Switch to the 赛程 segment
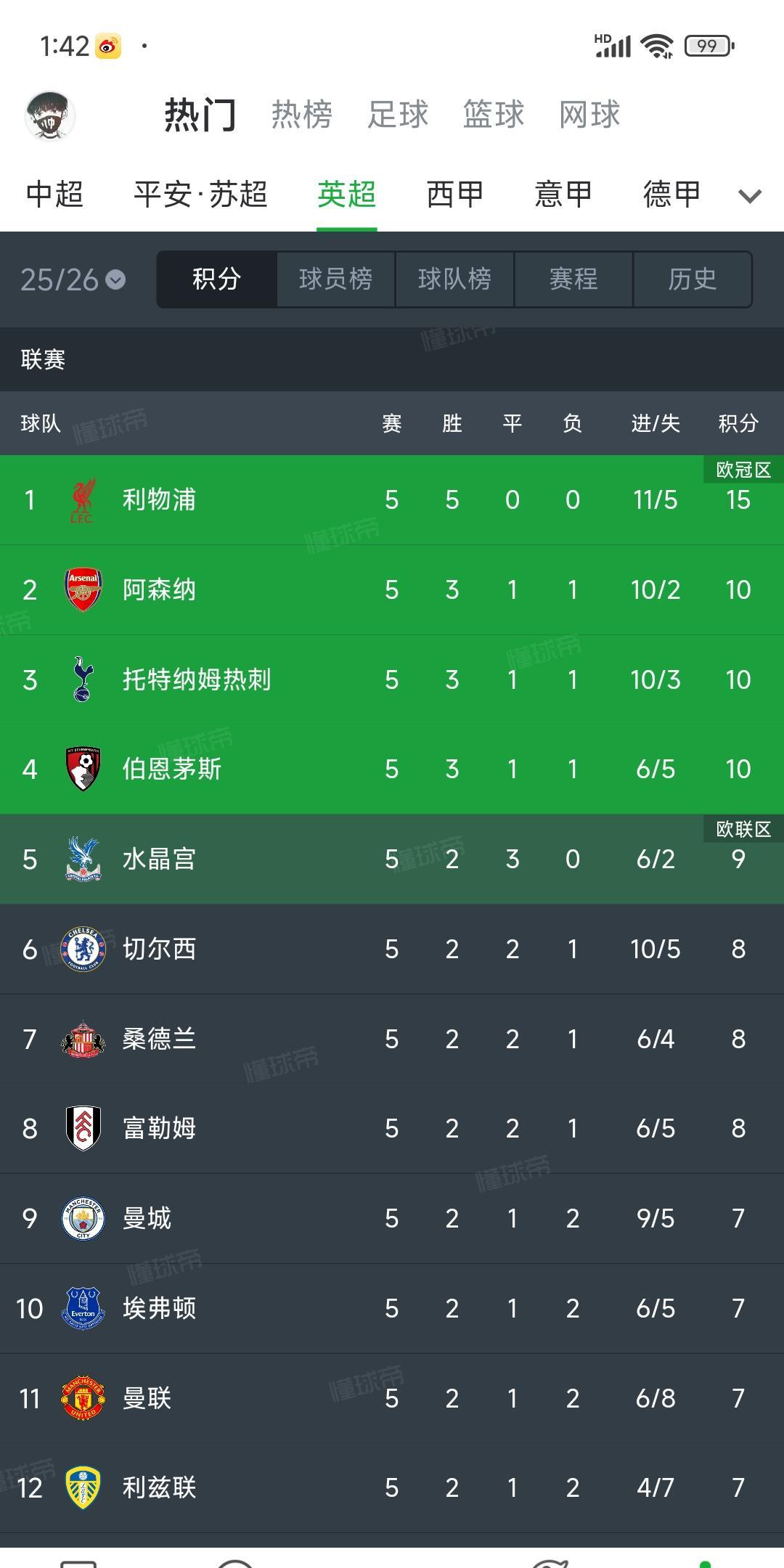Image resolution: width=784 pixels, height=1568 pixels. click(573, 279)
